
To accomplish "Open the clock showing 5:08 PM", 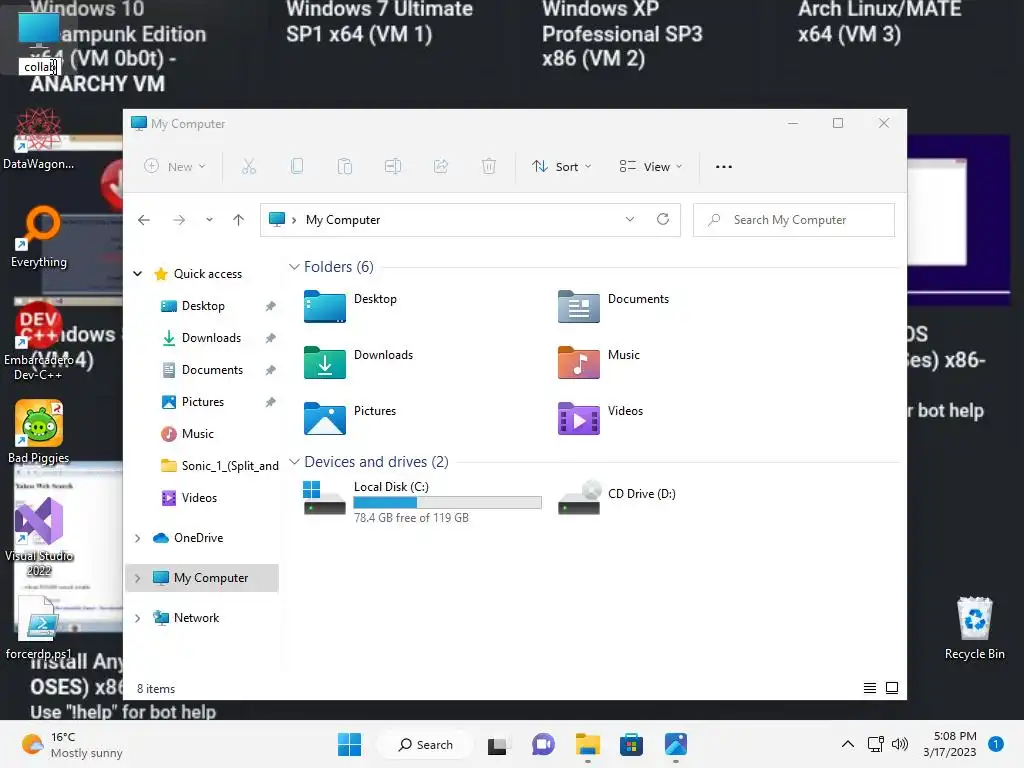I will coord(950,744).
